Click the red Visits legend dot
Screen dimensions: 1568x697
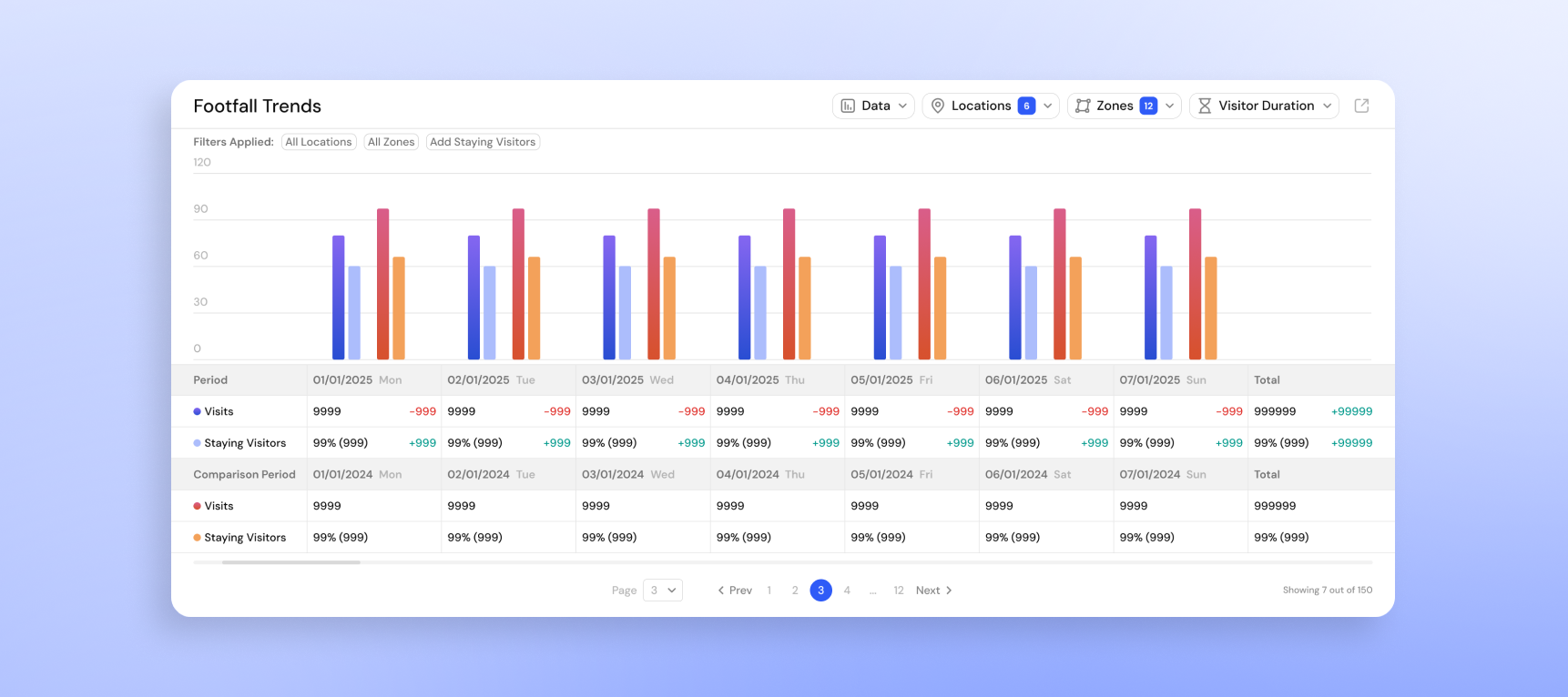(x=197, y=506)
